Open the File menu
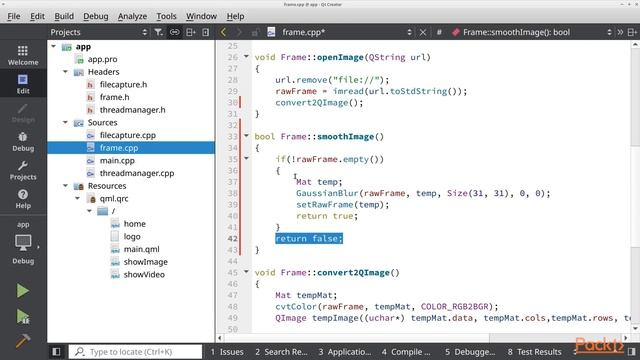This screenshot has width=640, height=360. tap(13, 16)
